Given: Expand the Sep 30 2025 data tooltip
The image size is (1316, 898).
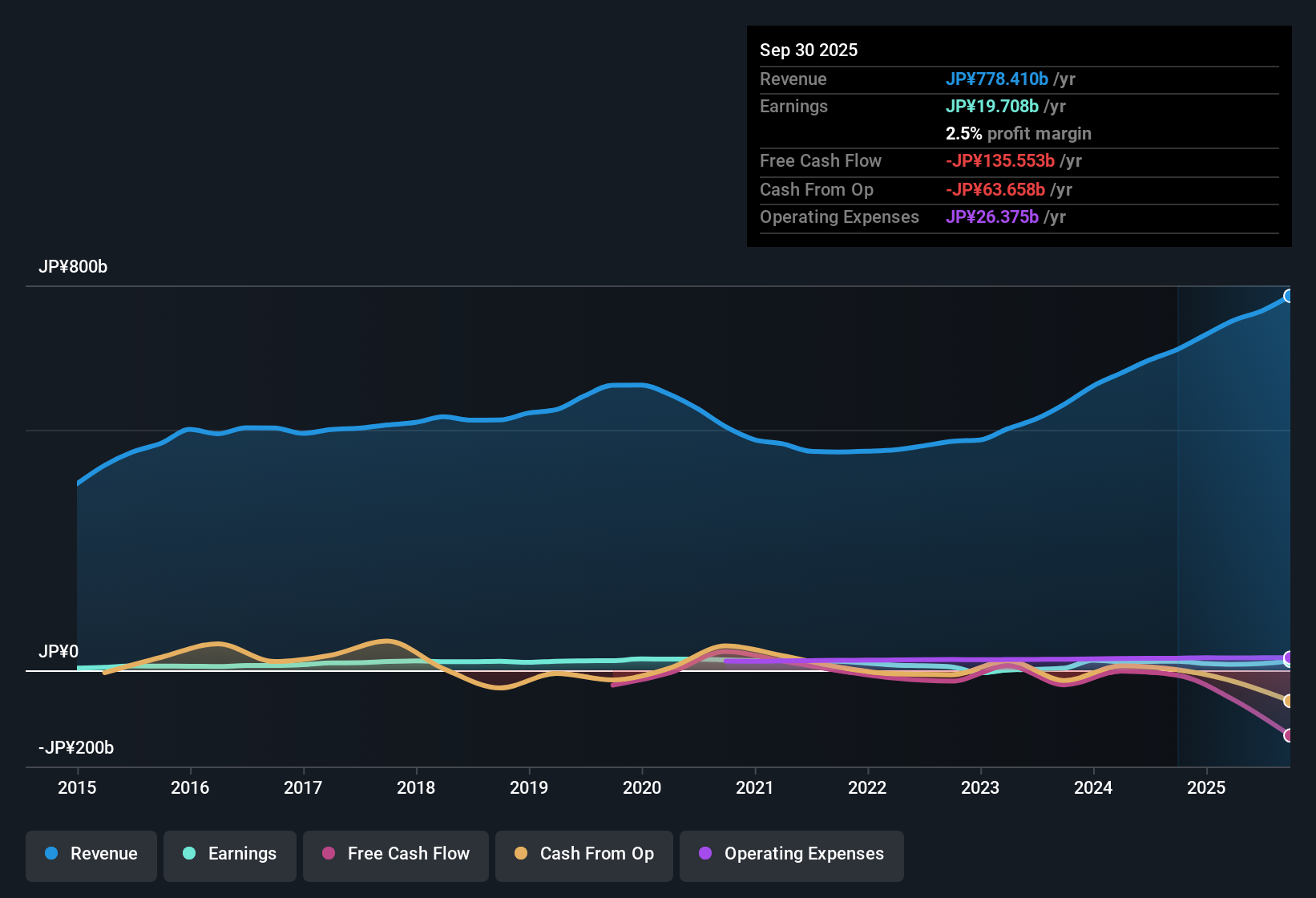Looking at the screenshot, I should click(x=809, y=50).
